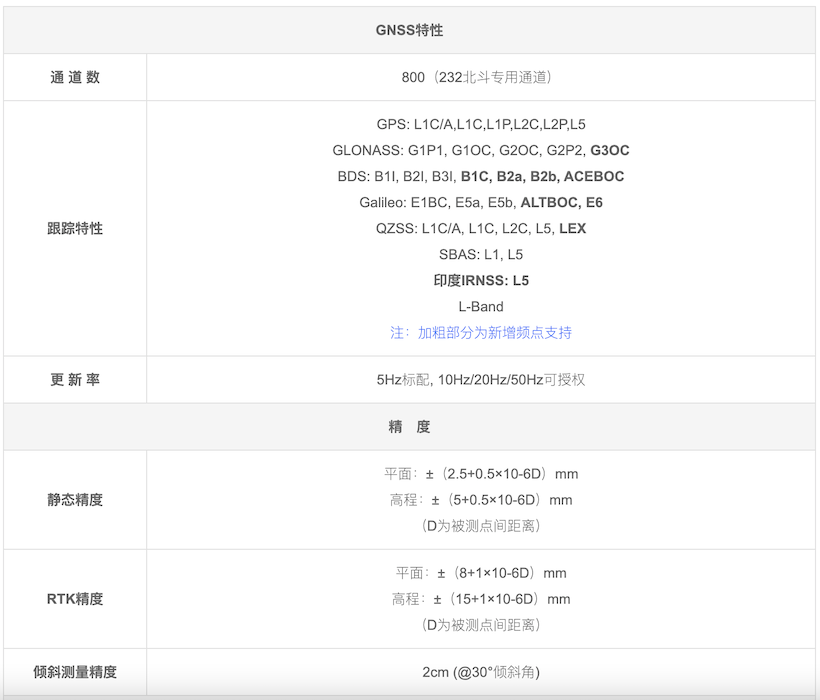Click the 5Hz标配 update rate value

tap(481, 380)
